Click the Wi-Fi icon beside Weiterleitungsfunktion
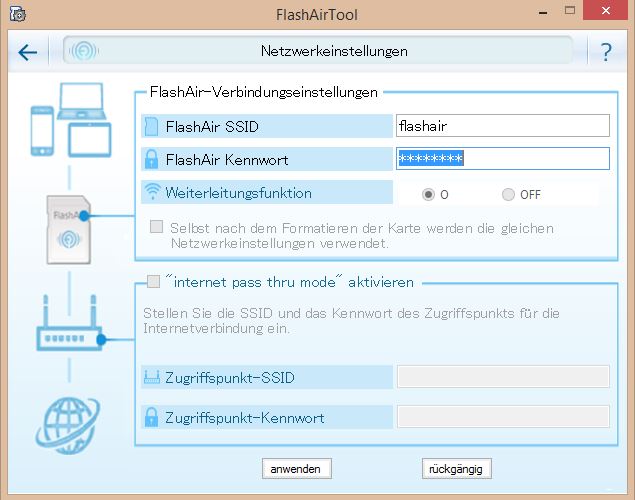 (152, 192)
